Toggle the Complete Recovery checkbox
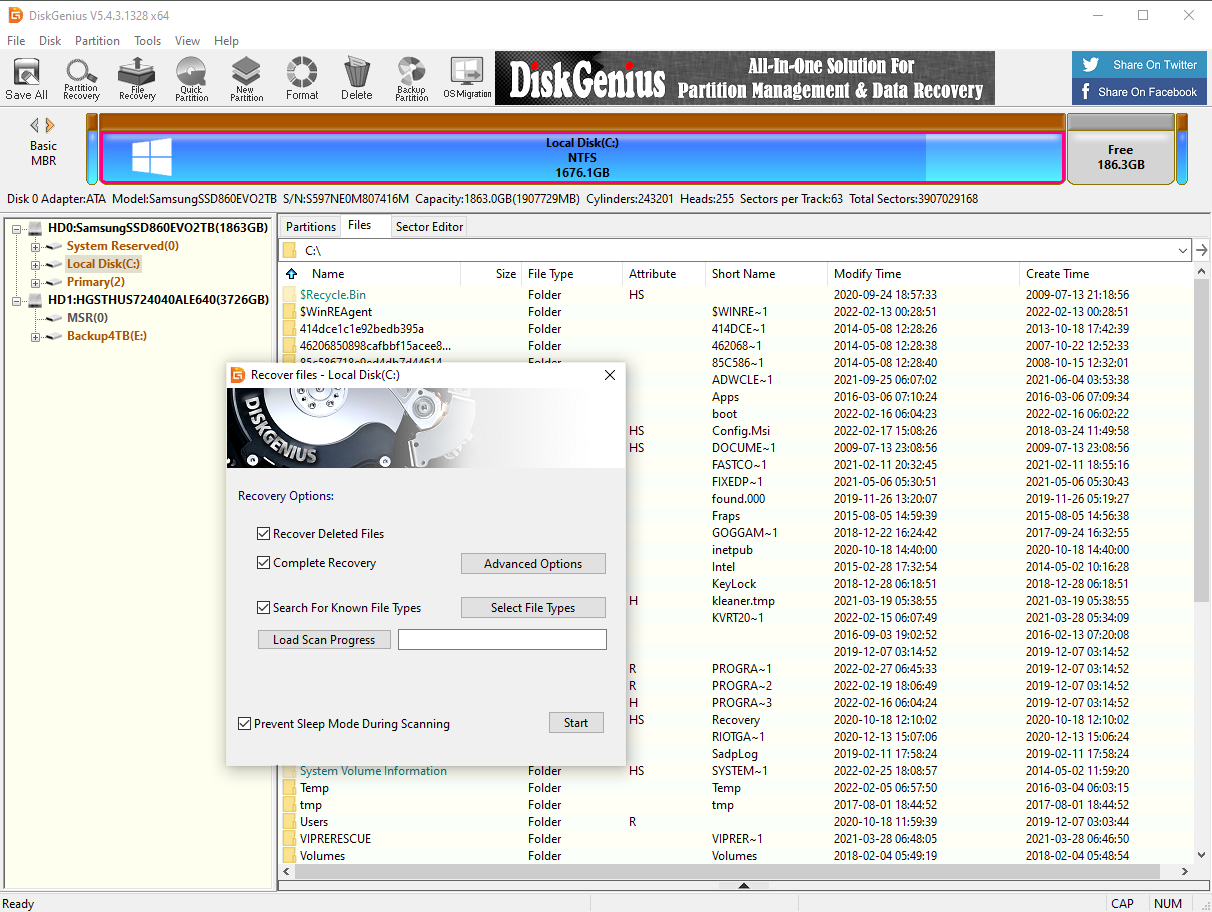The width and height of the screenshot is (1212, 912). pyautogui.click(x=264, y=563)
